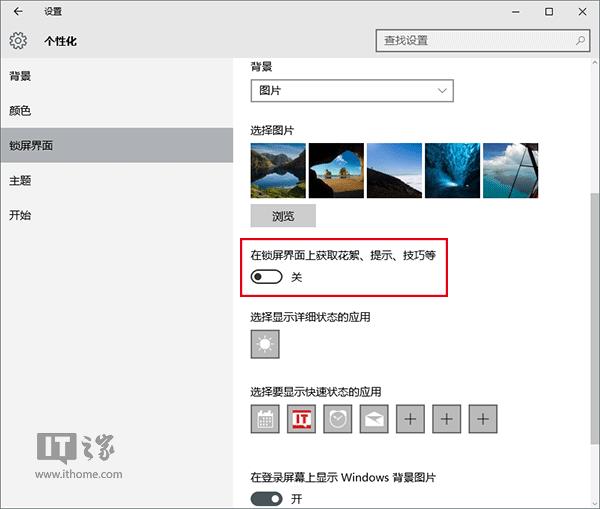Choose the Alarm clock quick status icon
The image size is (600, 509).
[x=339, y=420]
